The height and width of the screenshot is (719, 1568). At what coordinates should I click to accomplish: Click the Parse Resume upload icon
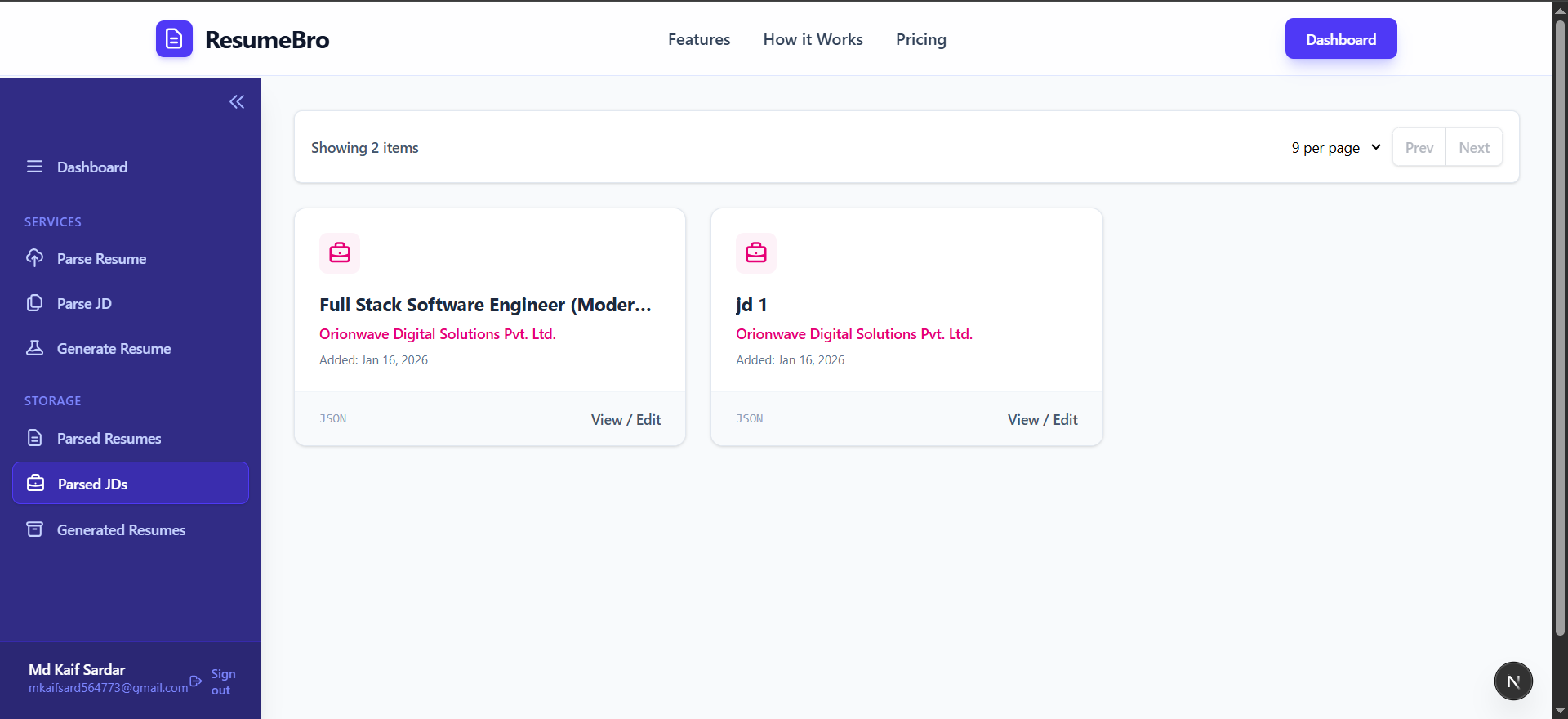coord(34,258)
